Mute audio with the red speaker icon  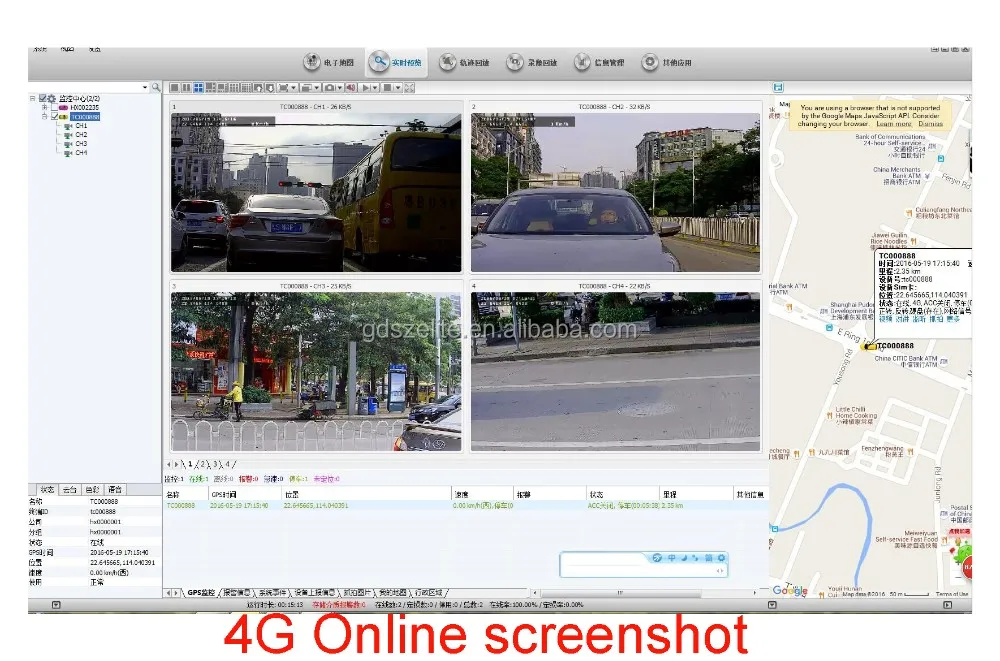351,88
